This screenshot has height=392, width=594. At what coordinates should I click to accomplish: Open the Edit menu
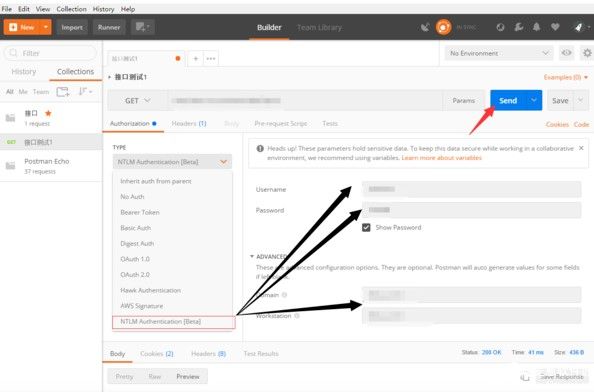(23, 9)
